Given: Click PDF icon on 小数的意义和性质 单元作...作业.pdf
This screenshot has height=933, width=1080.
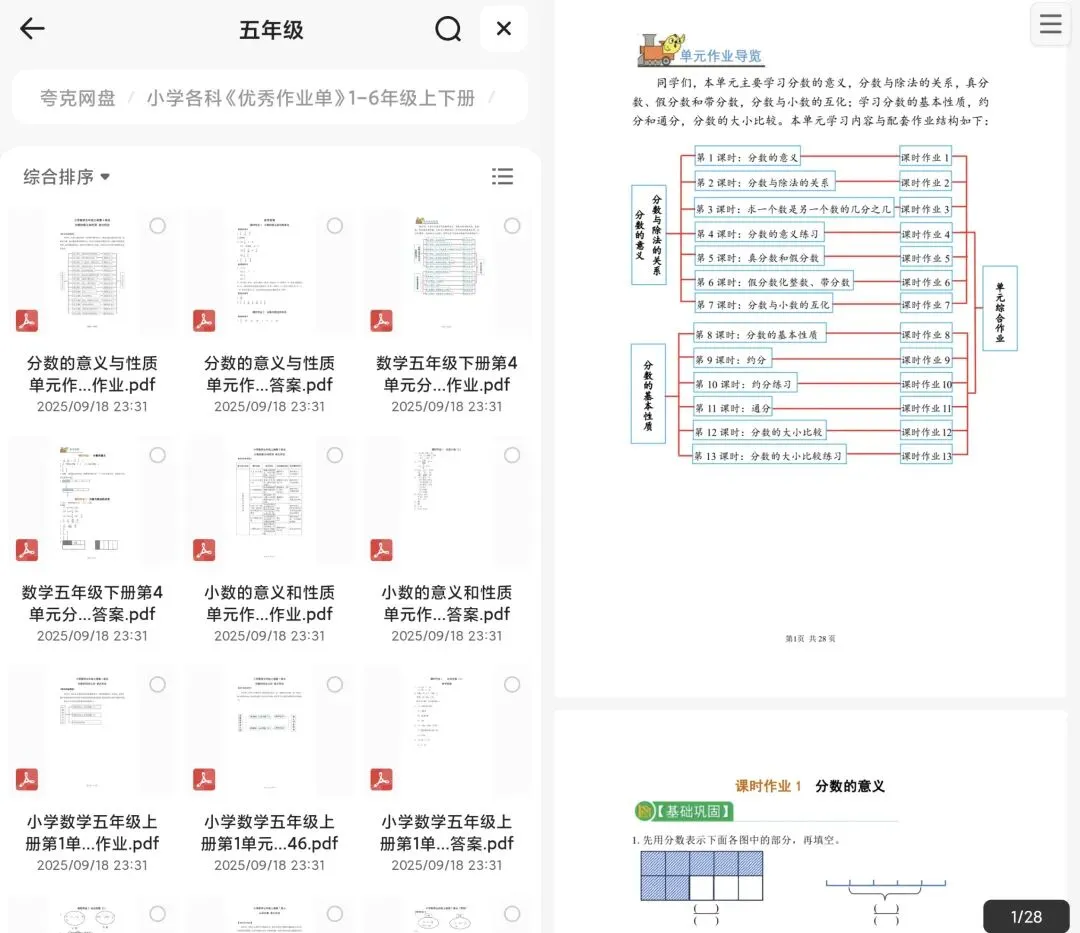Looking at the screenshot, I should point(204,550).
